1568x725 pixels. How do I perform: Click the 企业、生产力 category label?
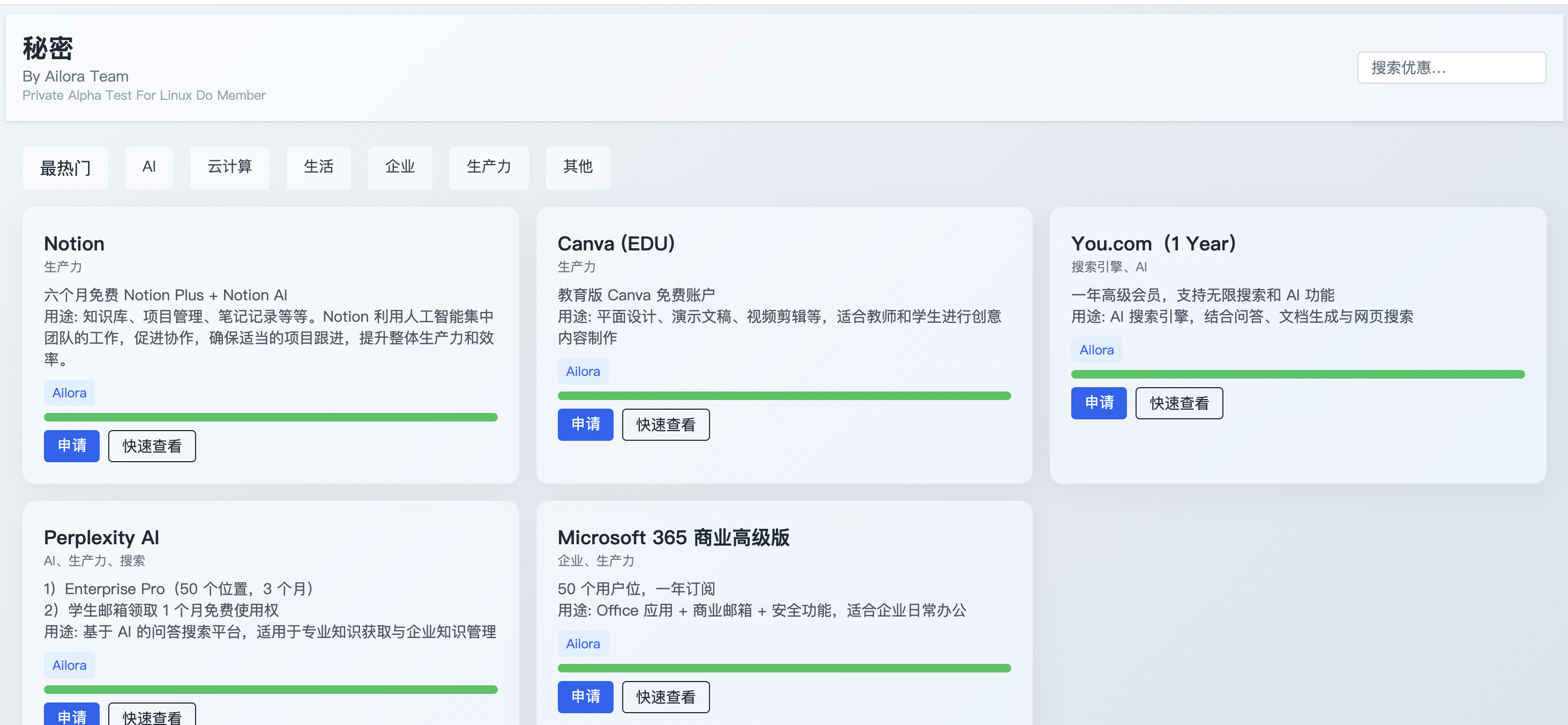pyautogui.click(x=596, y=560)
